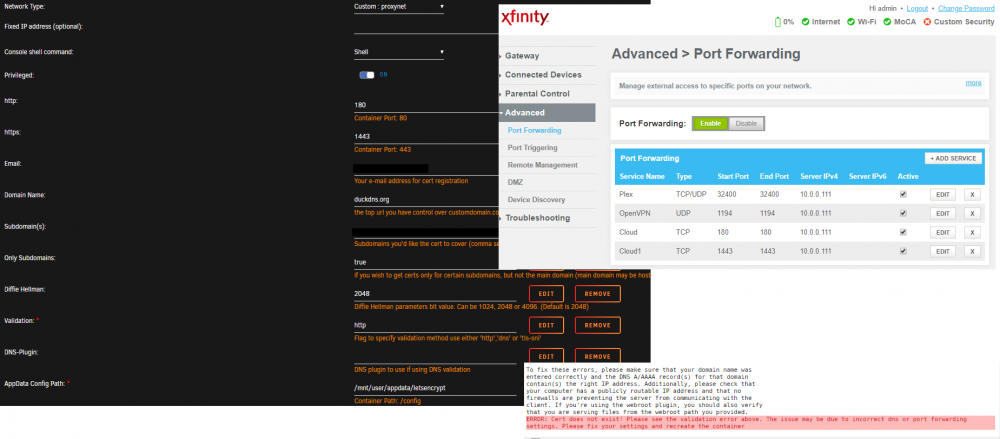
Task: Click EDIT button for Diffie Hellman row
Action: pyautogui.click(x=546, y=294)
